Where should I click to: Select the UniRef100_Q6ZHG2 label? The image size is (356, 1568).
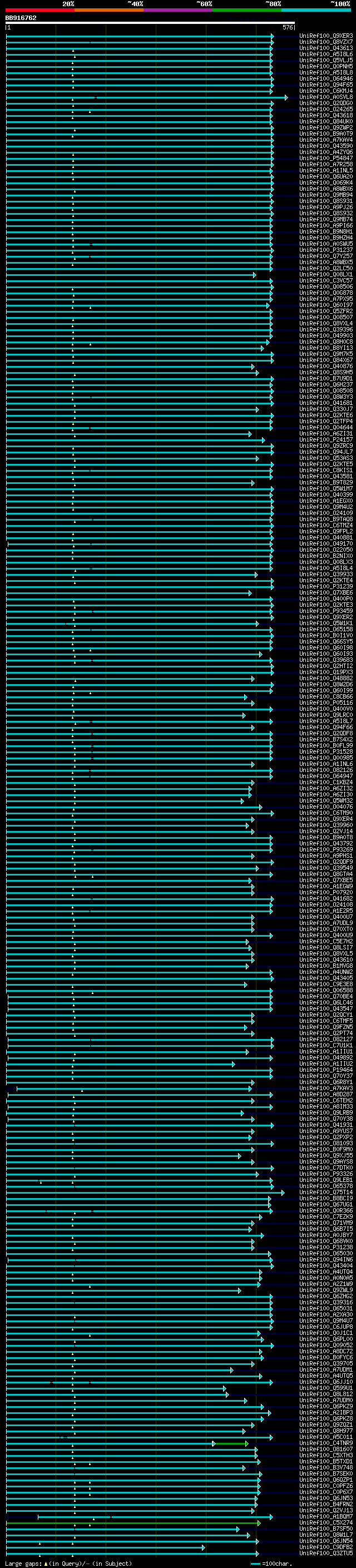point(326,1296)
